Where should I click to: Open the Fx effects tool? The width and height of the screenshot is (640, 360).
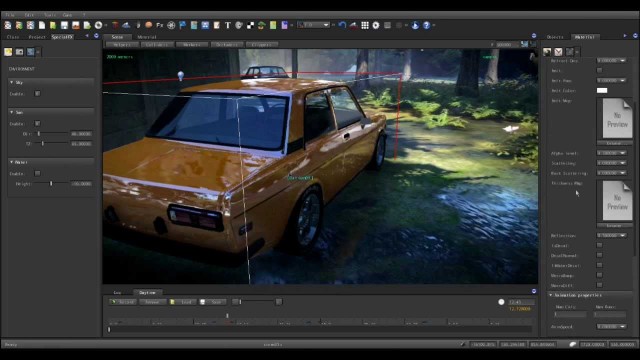[x=160, y=25]
